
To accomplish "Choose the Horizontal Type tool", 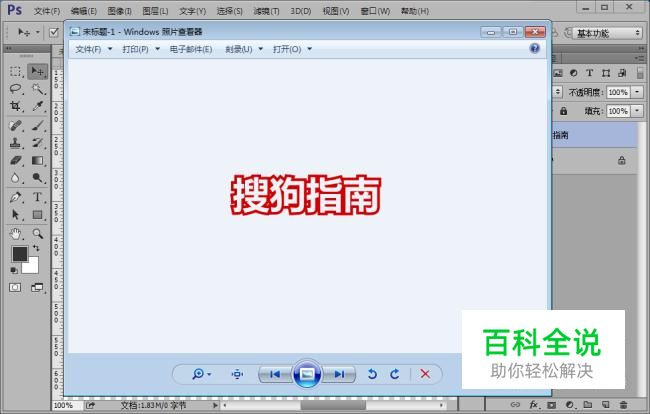I will (37, 197).
